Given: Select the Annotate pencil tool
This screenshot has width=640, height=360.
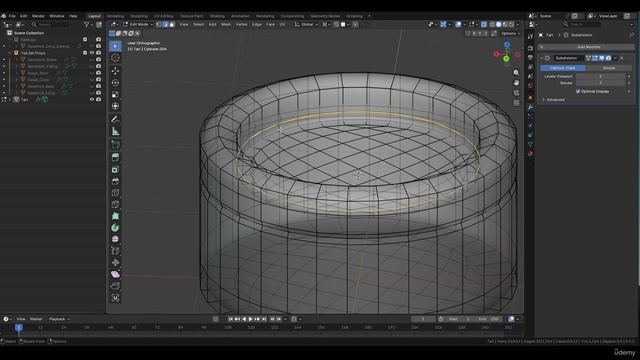Looking at the screenshot, I should pyautogui.click(x=116, y=119).
